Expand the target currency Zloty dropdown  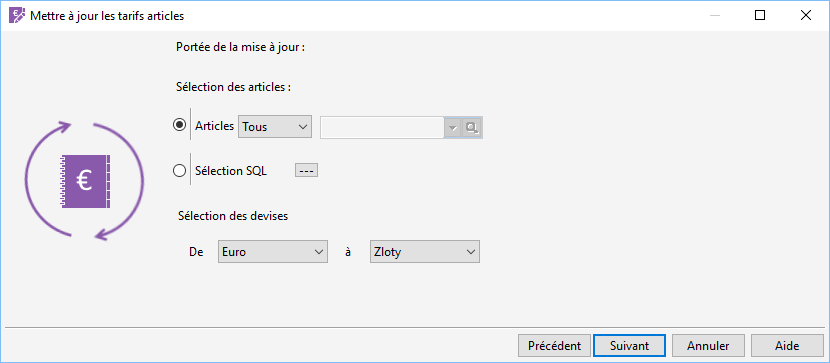tap(425, 252)
